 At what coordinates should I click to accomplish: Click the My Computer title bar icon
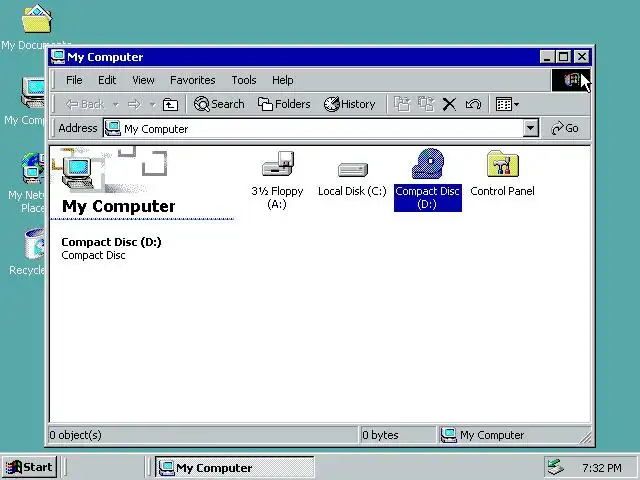tap(58, 57)
